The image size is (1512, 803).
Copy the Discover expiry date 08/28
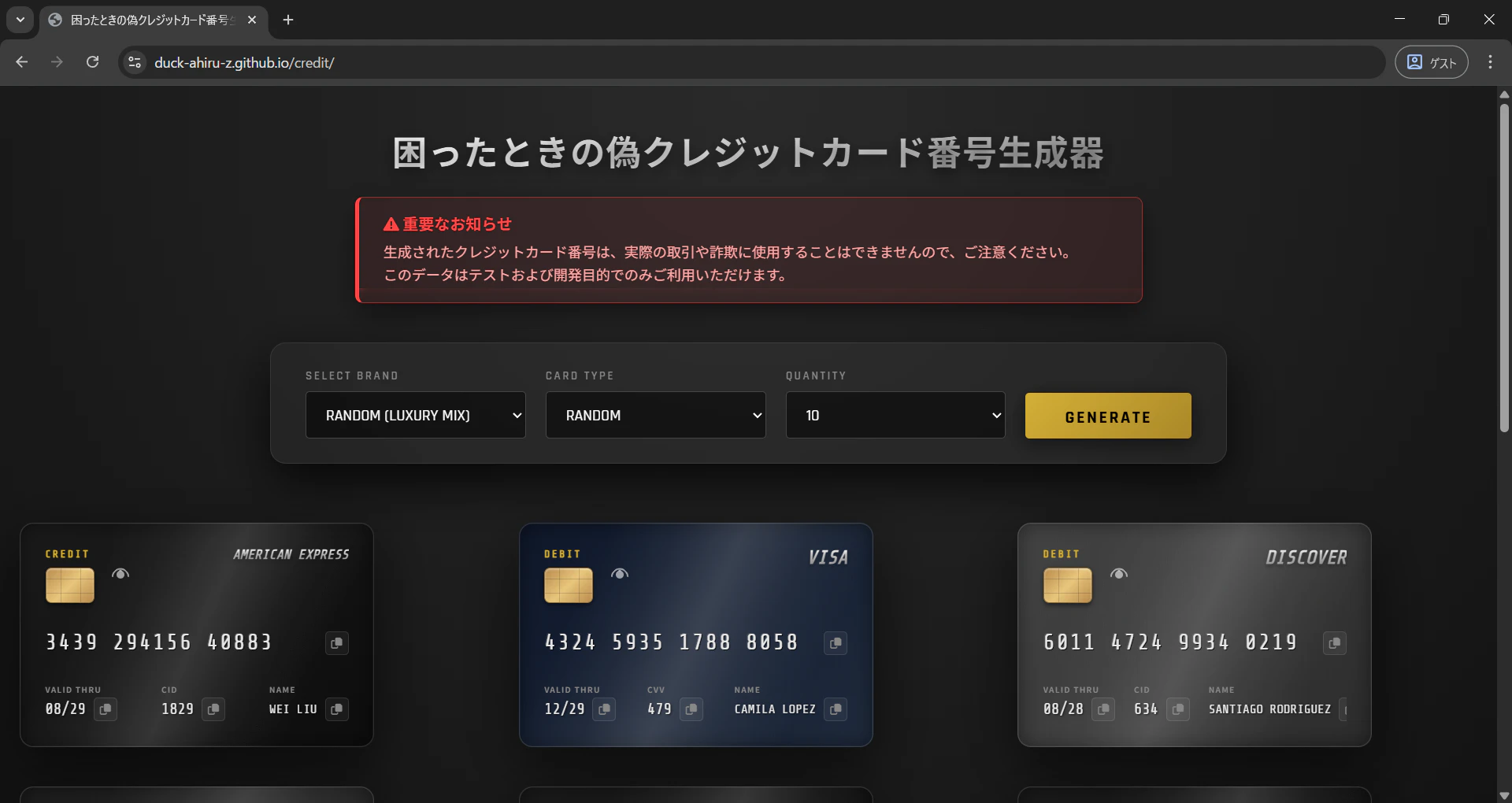(x=1103, y=709)
